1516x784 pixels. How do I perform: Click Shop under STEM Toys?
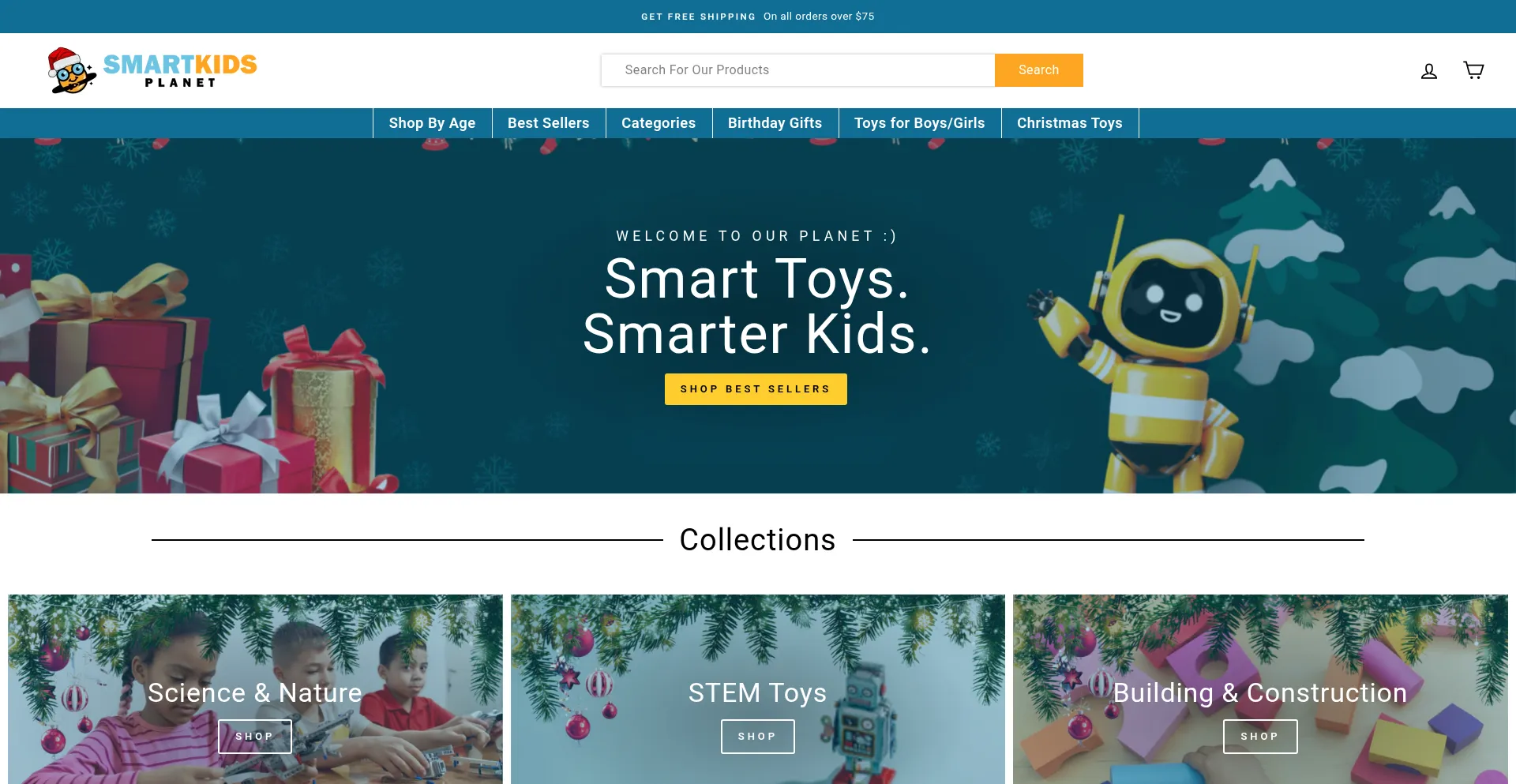coord(757,737)
